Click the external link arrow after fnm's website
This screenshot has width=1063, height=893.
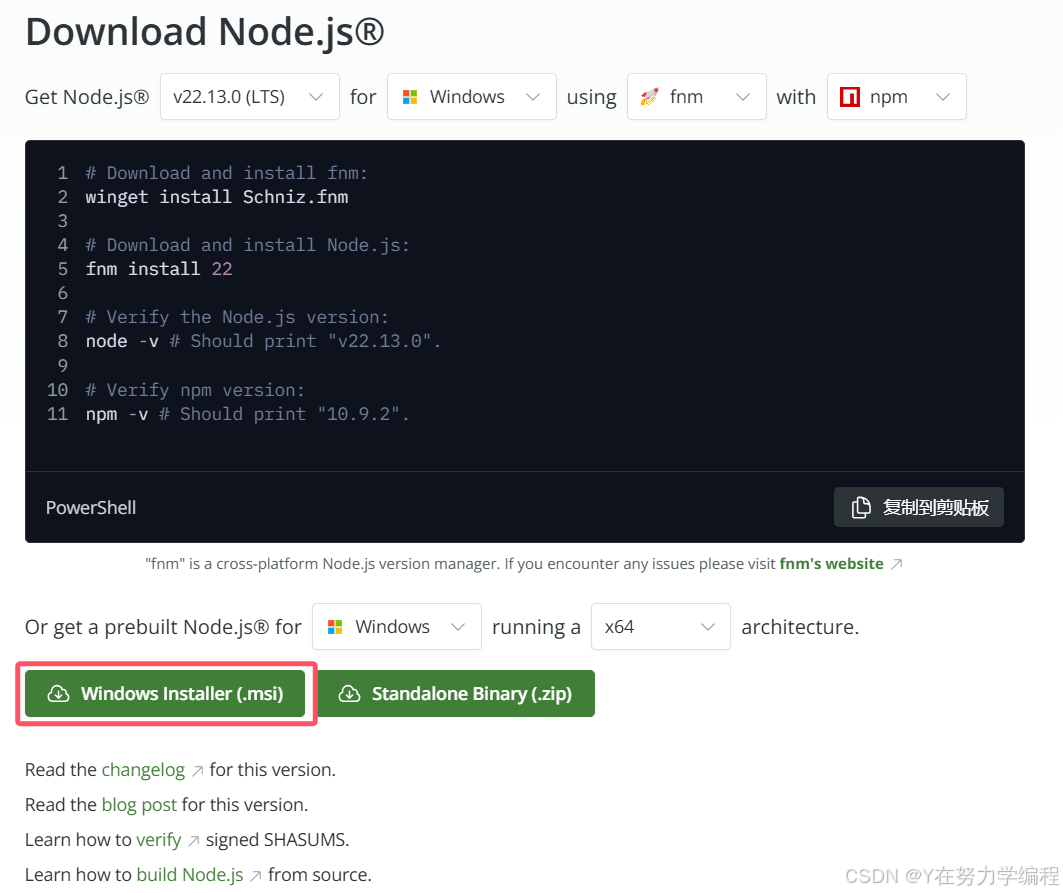(x=896, y=564)
